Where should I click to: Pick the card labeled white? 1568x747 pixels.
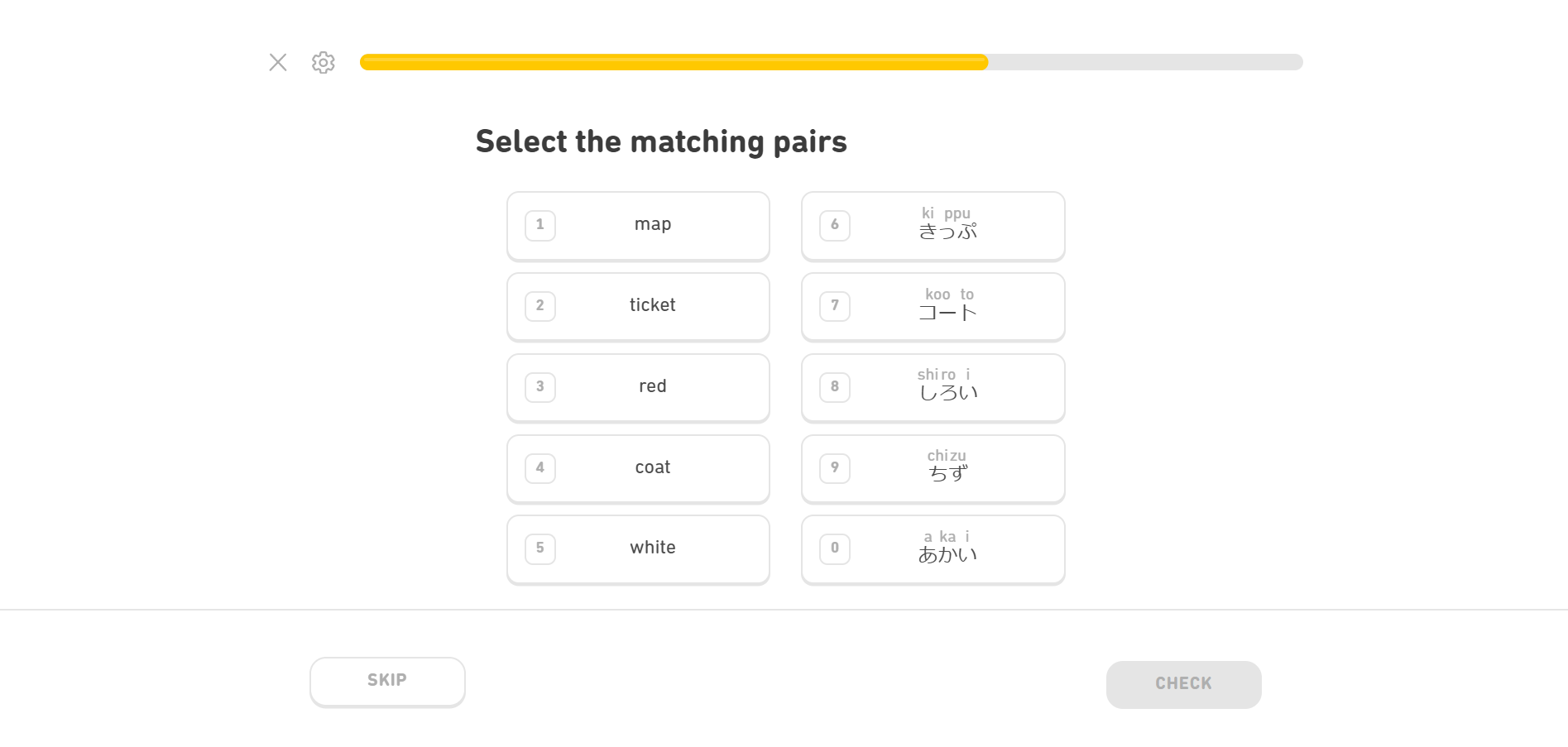click(x=652, y=548)
